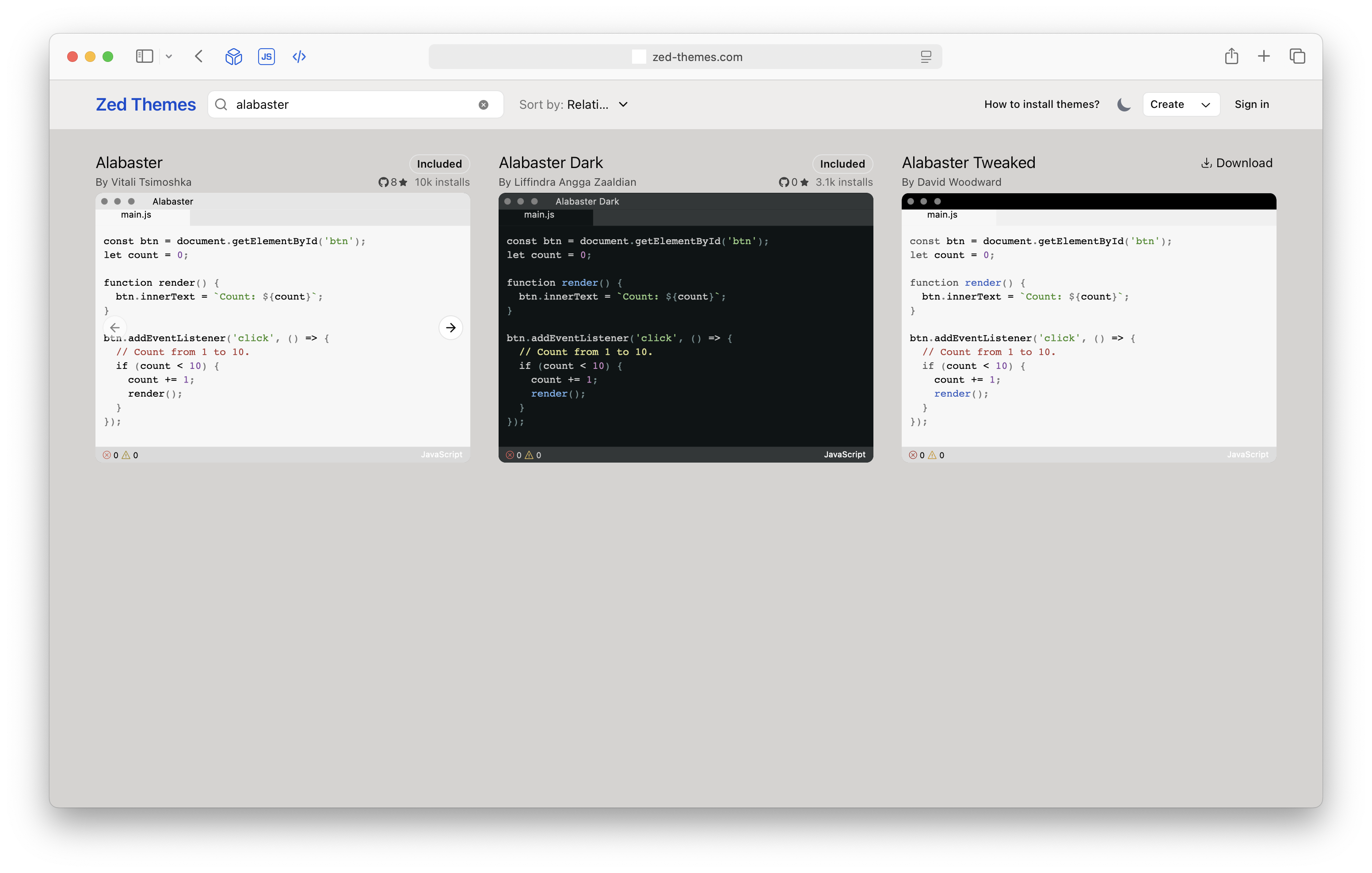
Task: Show next Alabaster preview with right arrow
Action: (x=451, y=327)
